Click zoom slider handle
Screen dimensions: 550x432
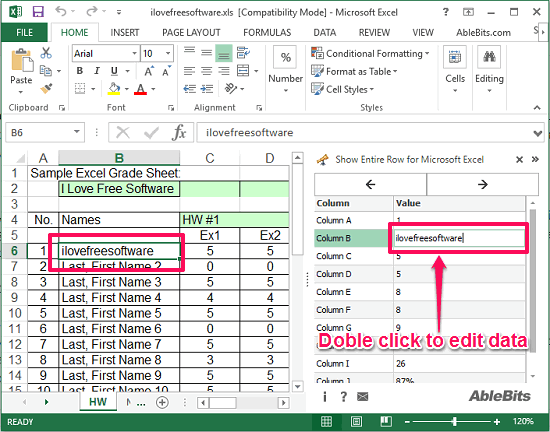tap(455, 421)
